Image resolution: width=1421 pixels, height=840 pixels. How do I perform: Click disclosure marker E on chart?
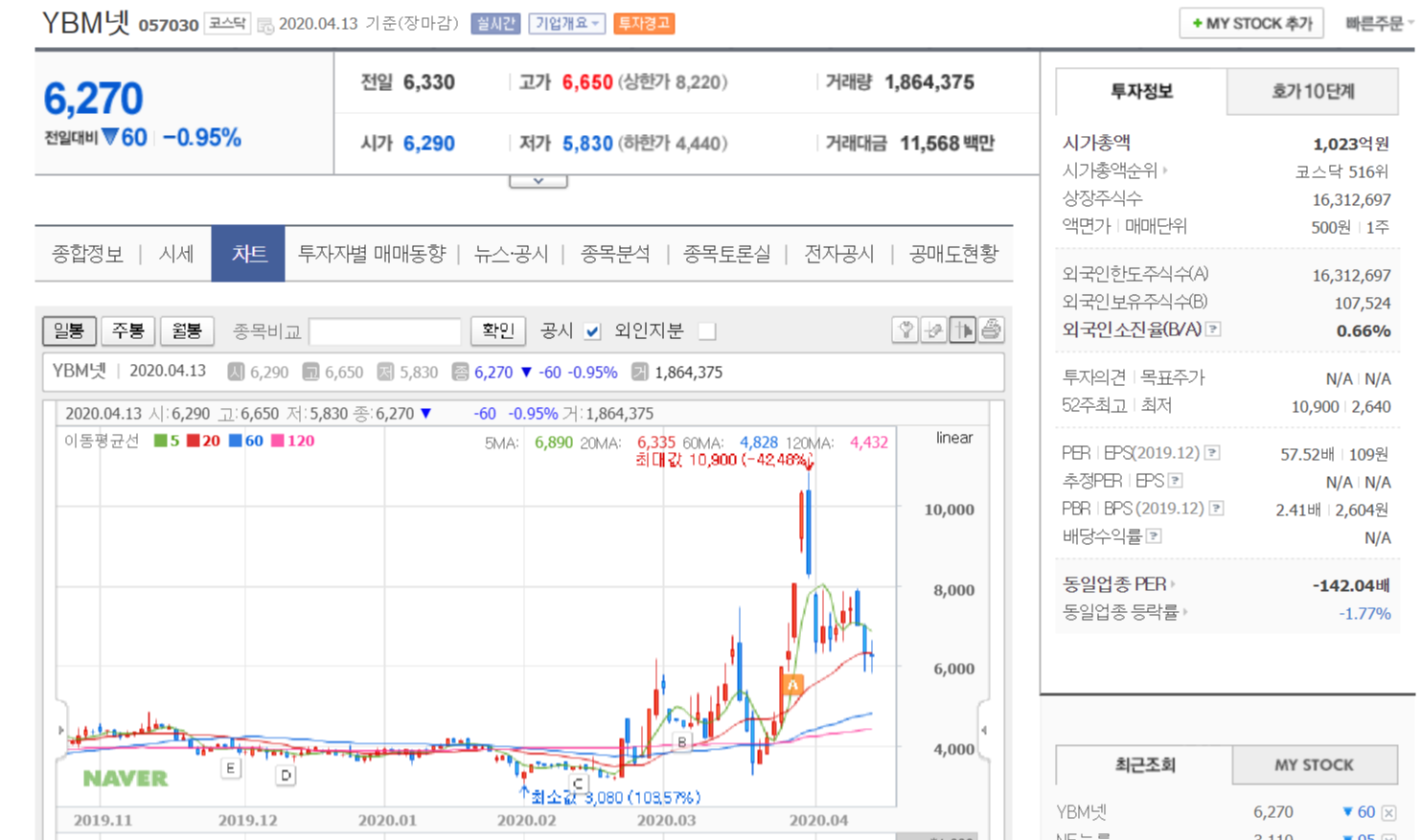(230, 767)
